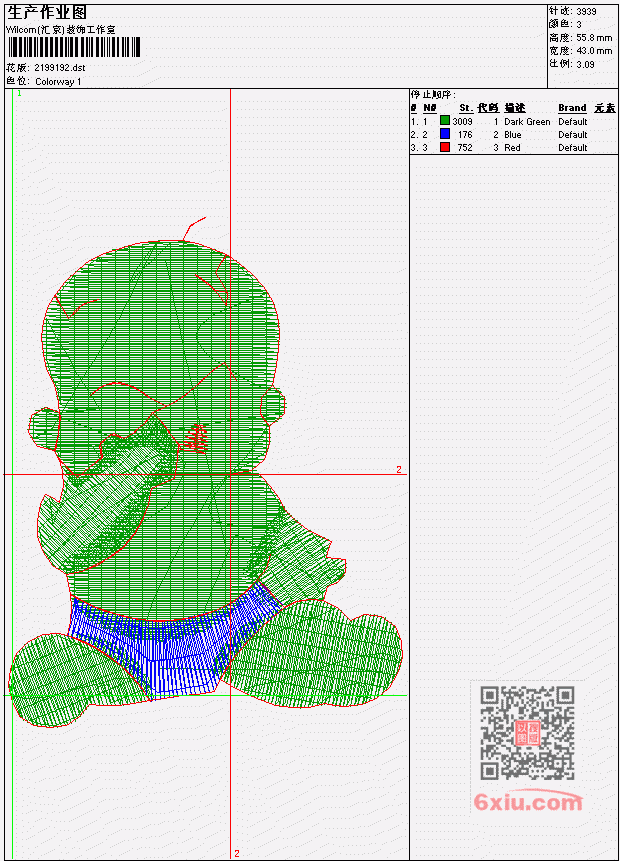620x861 pixels.
Task: Click the 'Colorway 1' value
Action: coord(58,81)
